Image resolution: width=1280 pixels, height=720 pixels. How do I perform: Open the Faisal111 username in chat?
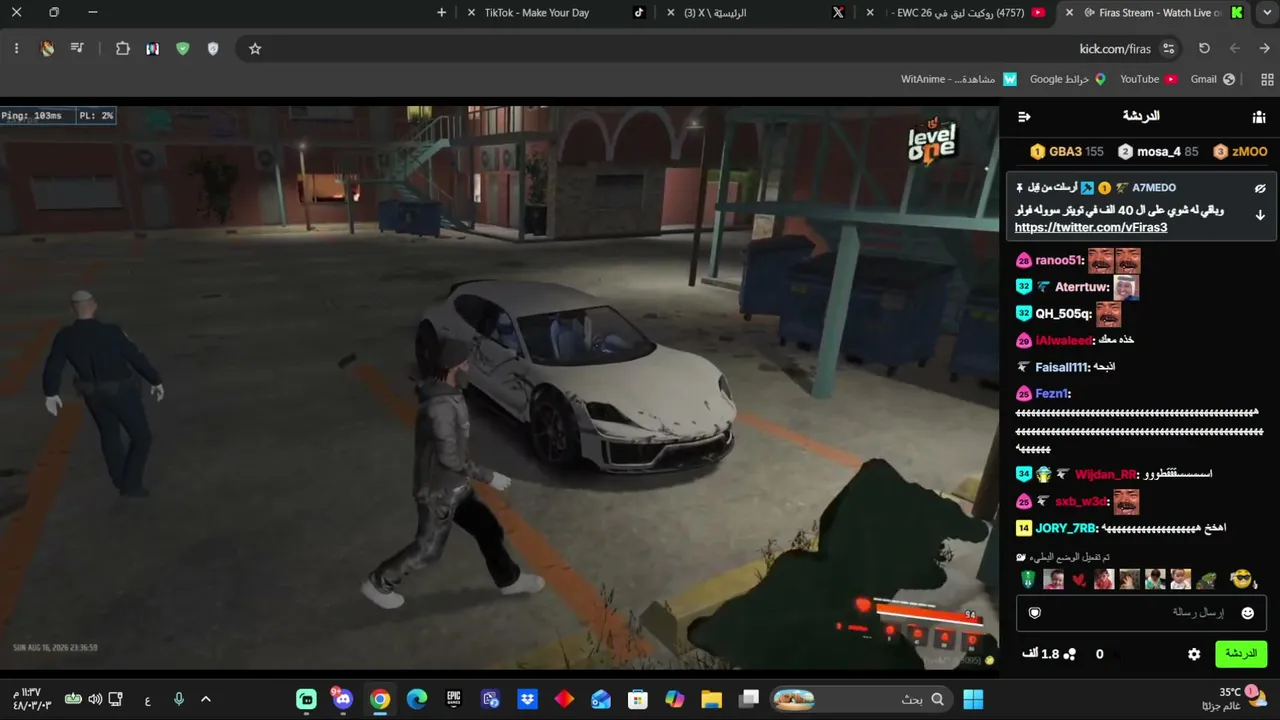(x=1062, y=367)
